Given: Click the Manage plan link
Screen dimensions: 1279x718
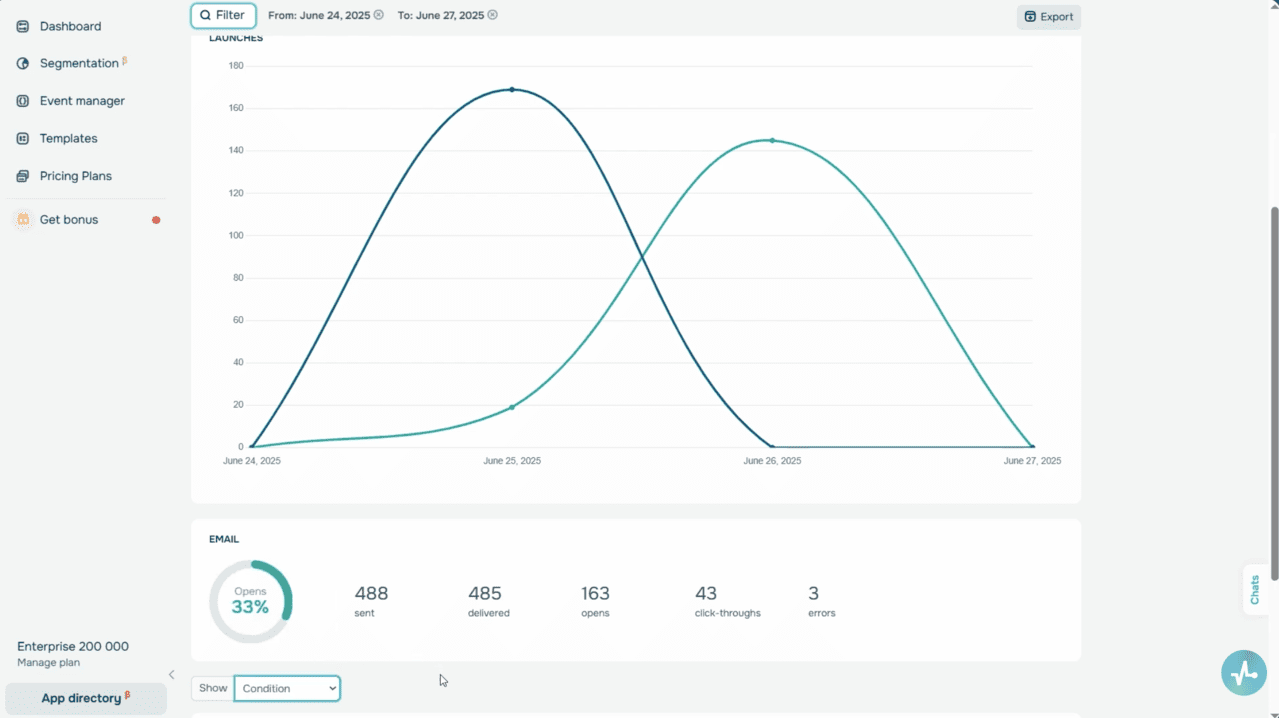Looking at the screenshot, I should [48, 663].
